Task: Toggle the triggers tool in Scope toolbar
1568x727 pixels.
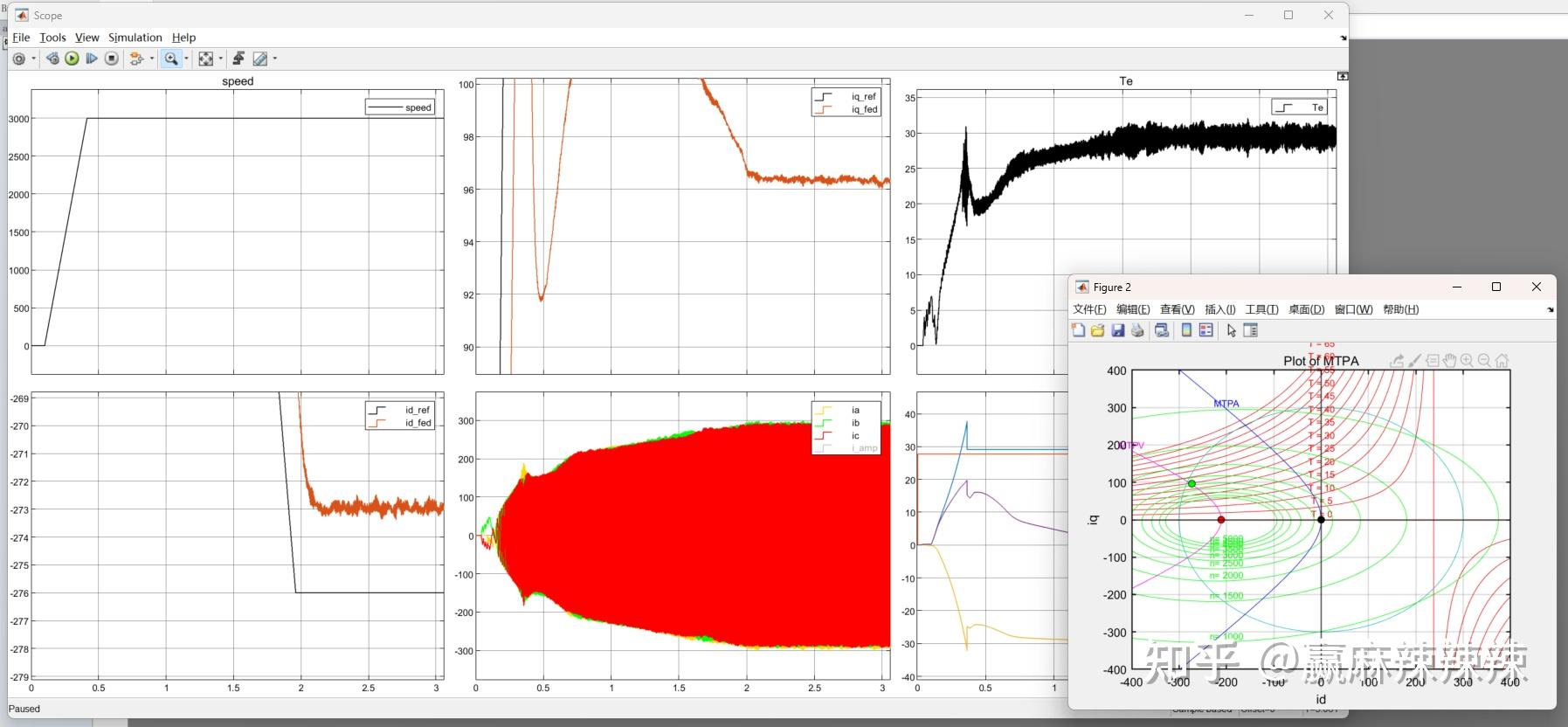Action: (x=238, y=59)
